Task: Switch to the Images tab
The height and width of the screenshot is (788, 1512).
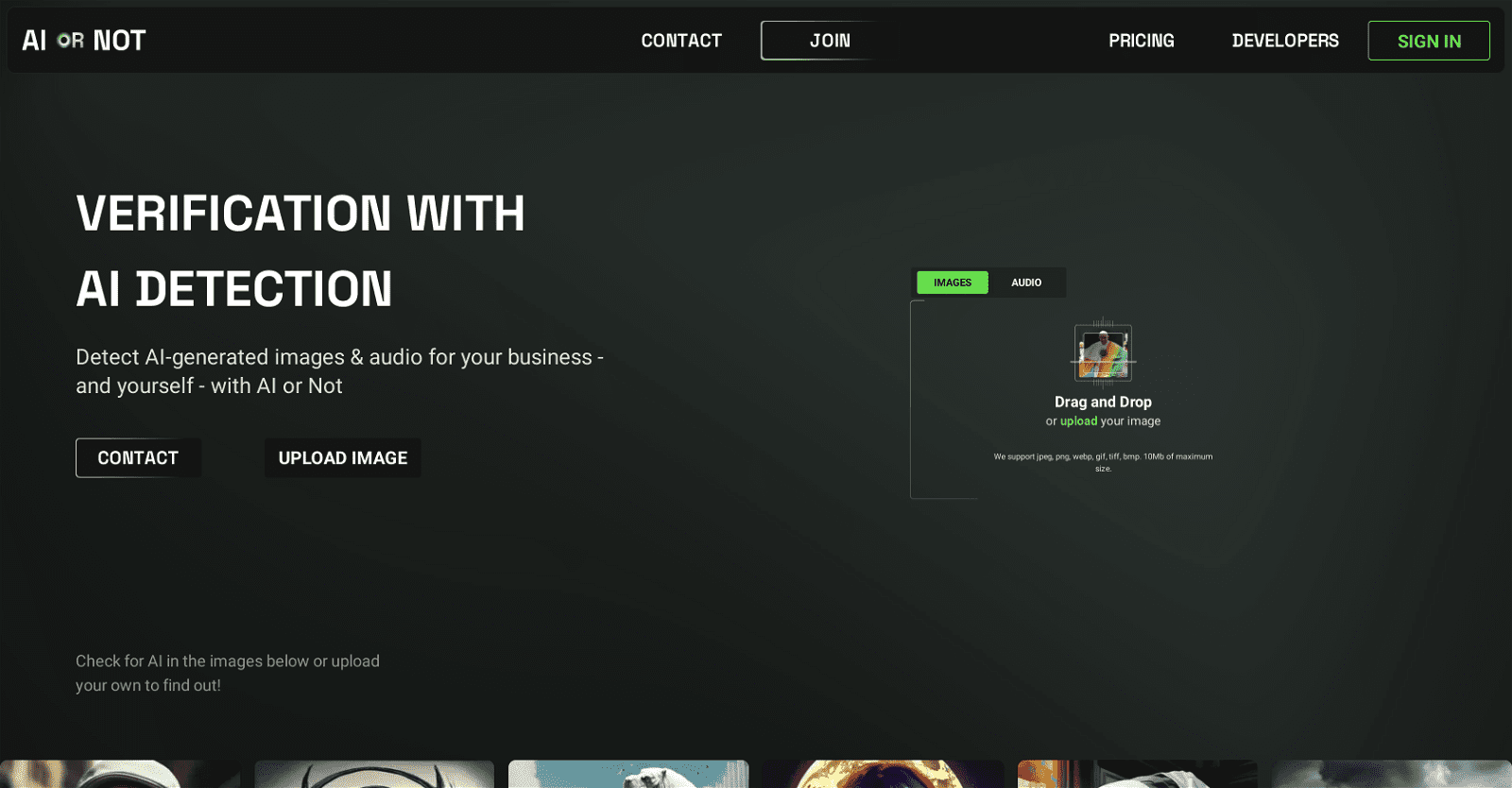Action: point(953,283)
